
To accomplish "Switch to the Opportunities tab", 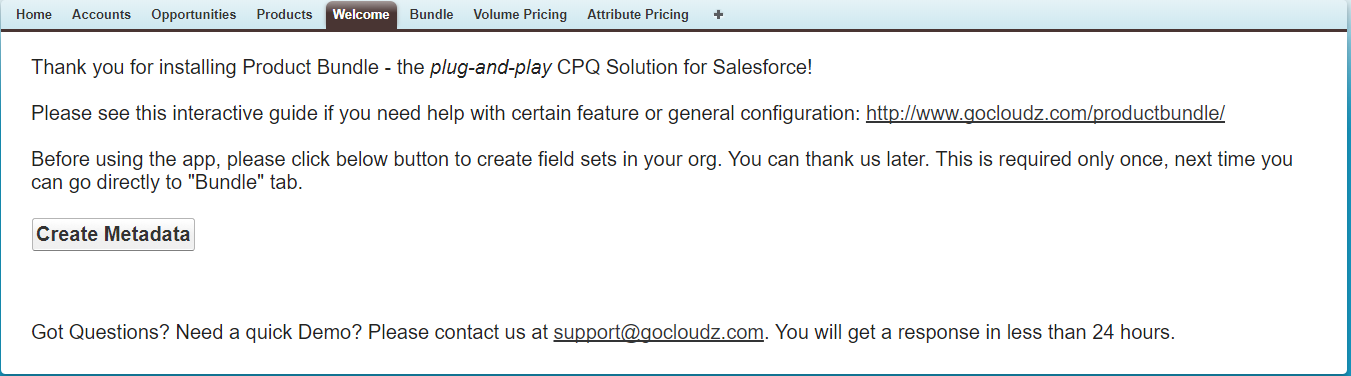I will 194,15.
